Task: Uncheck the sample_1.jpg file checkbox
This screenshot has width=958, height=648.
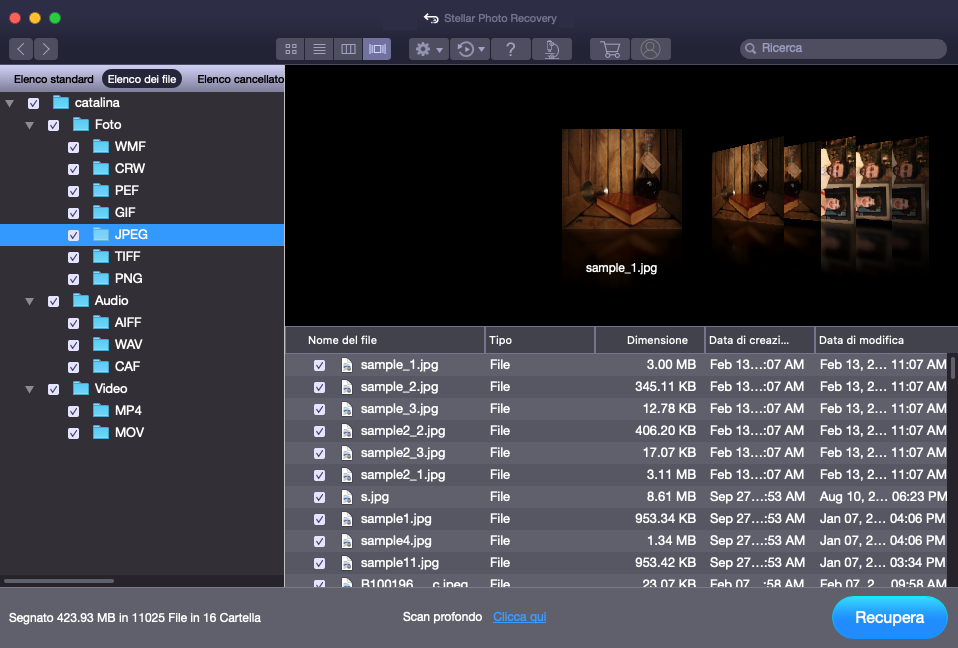Action: [x=319, y=365]
